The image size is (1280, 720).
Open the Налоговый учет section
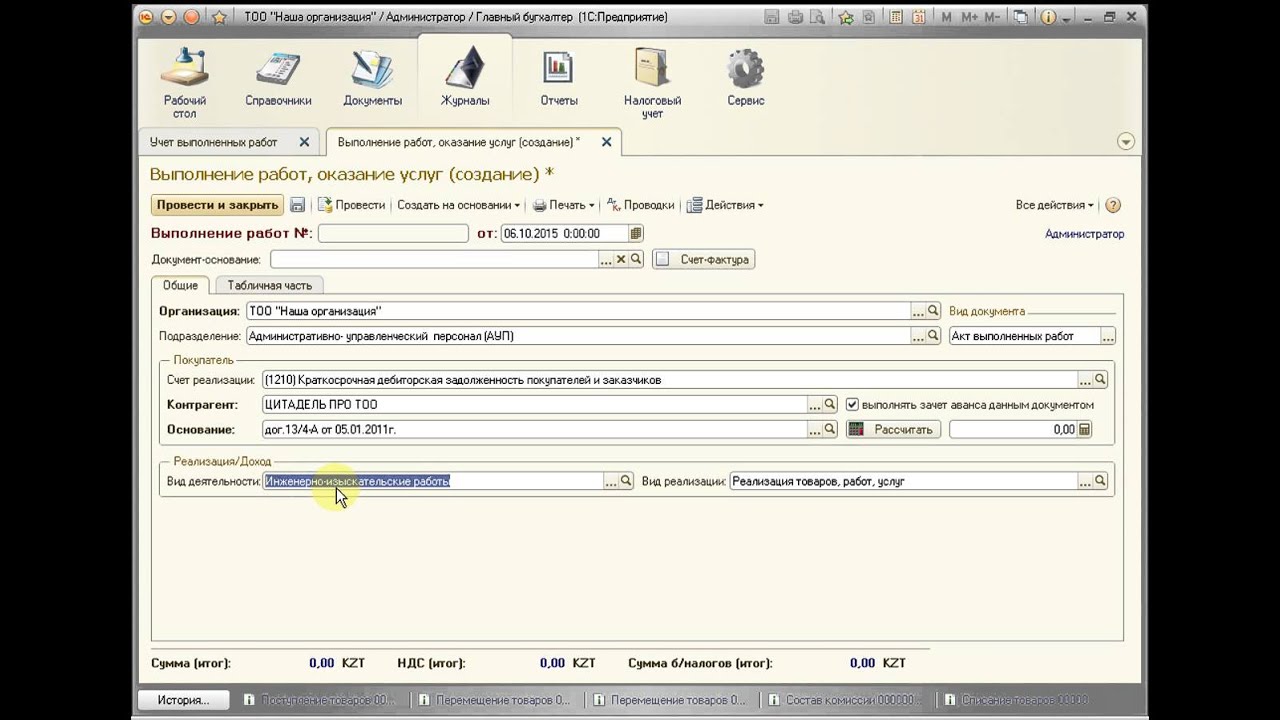[652, 82]
